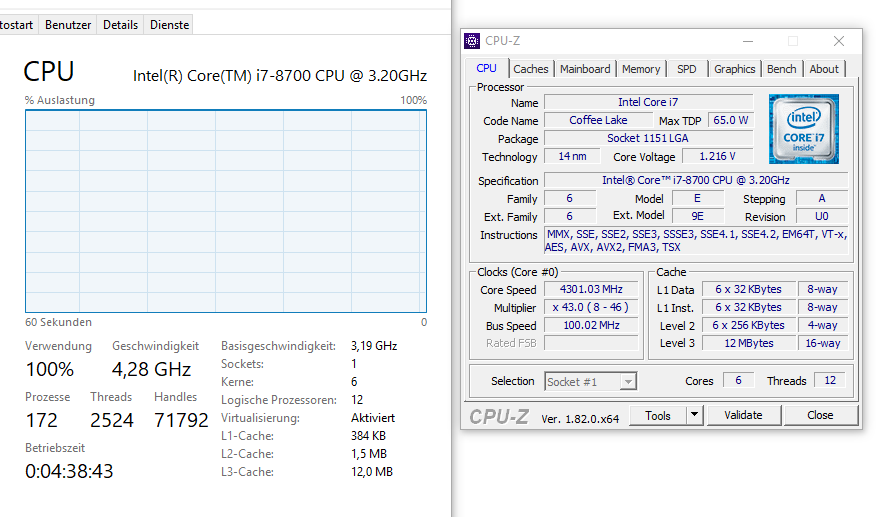Click the Betriebszeit 0:04:38:43 value

pos(69,471)
